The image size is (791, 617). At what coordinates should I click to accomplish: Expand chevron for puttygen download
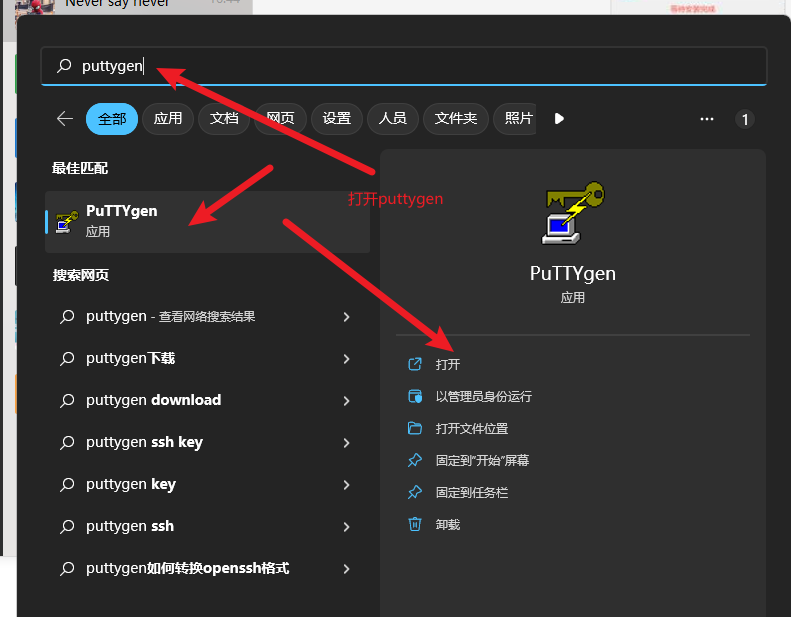(347, 401)
